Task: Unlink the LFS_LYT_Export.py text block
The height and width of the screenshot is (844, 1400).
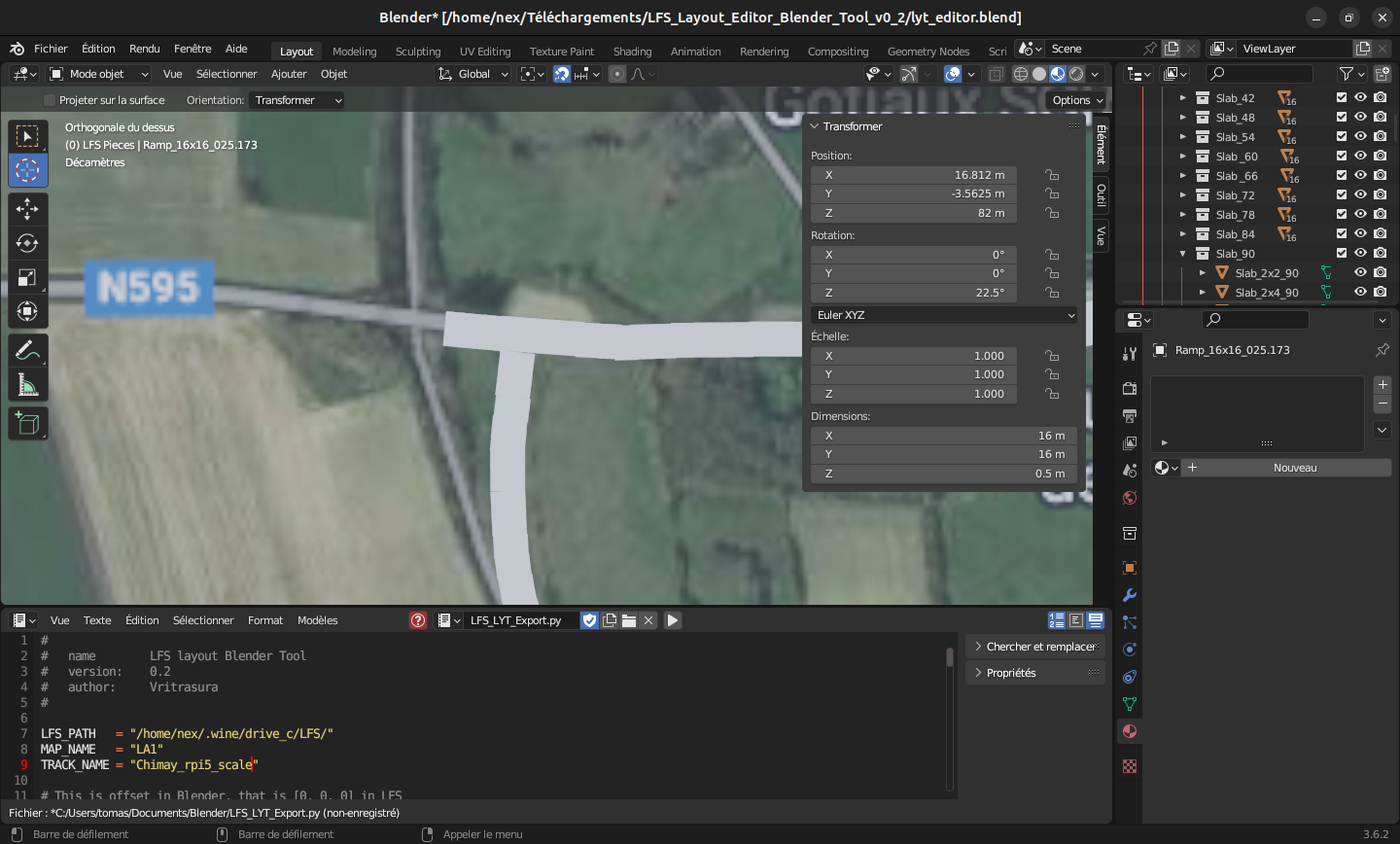Action: 648,620
